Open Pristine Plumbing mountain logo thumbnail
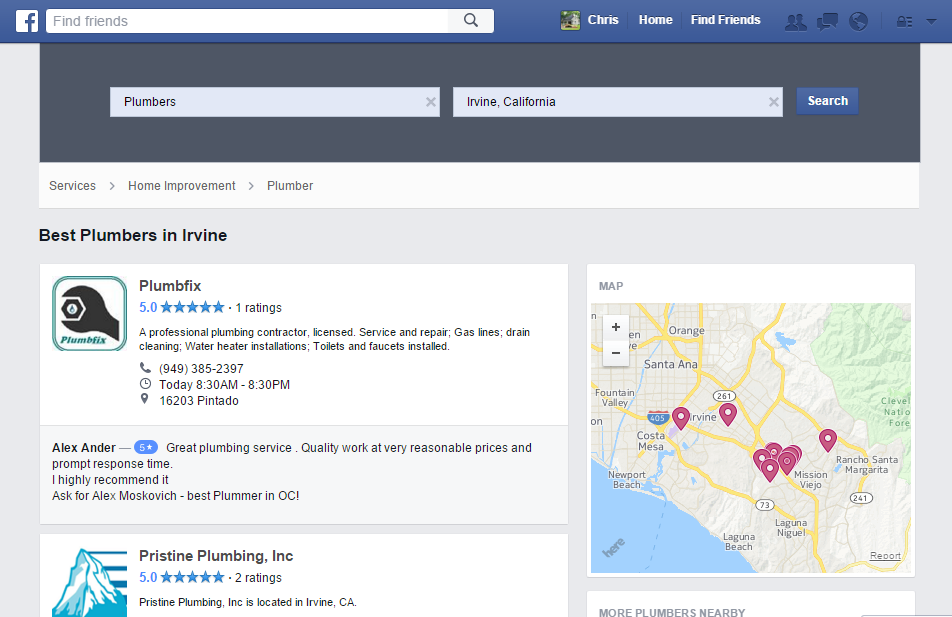This screenshot has width=952, height=617. point(89,582)
